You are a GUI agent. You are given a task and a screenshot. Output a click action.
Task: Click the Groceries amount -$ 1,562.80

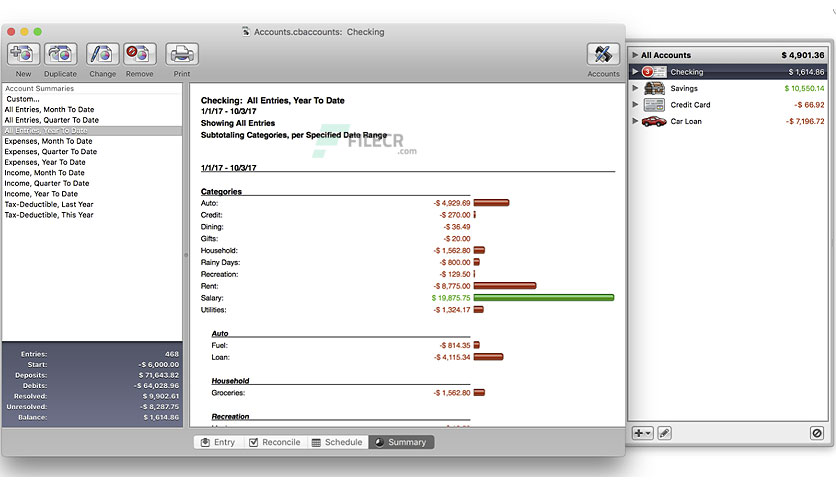coord(452,393)
